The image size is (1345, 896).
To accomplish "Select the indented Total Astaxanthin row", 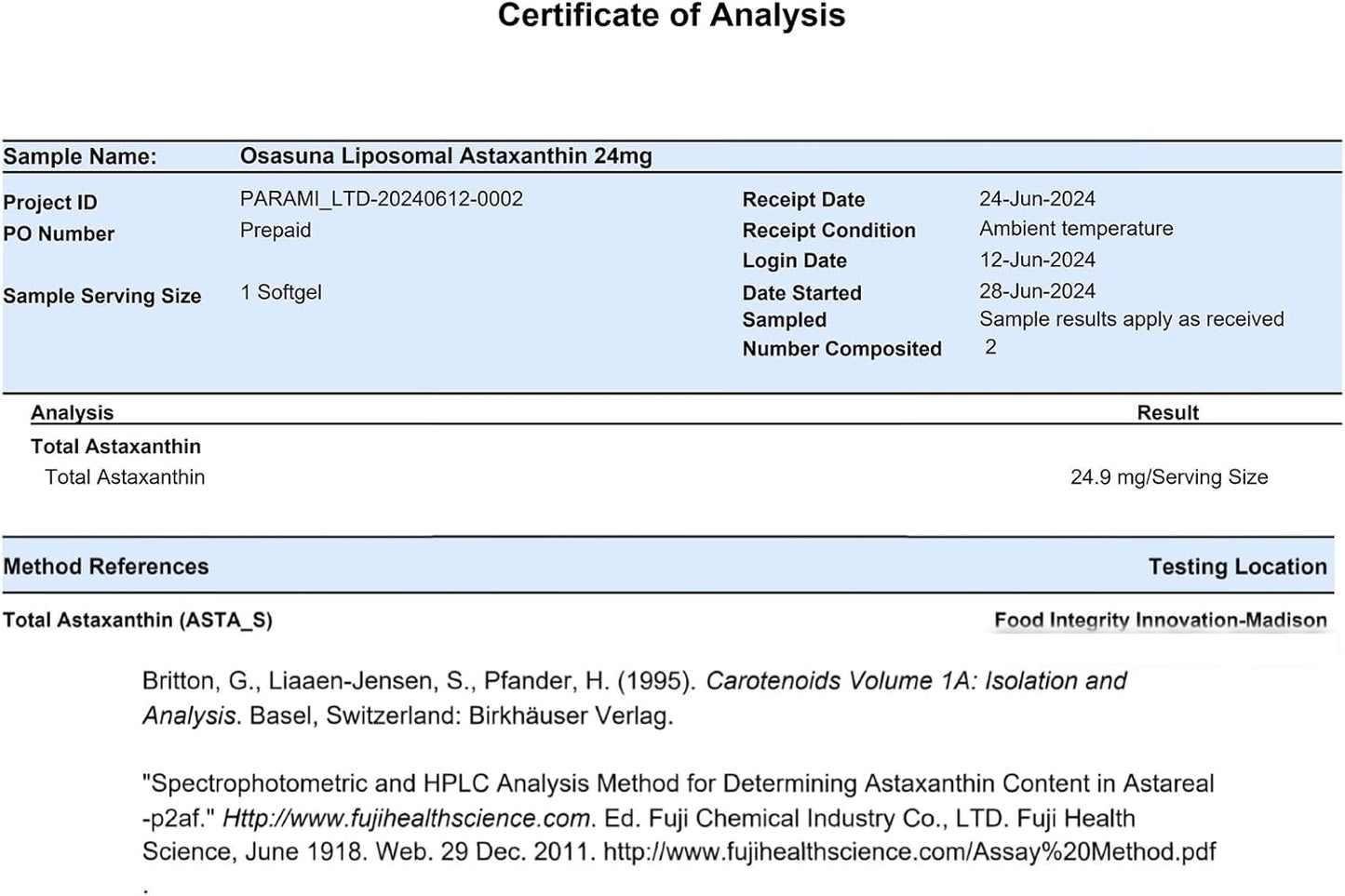I will [125, 477].
